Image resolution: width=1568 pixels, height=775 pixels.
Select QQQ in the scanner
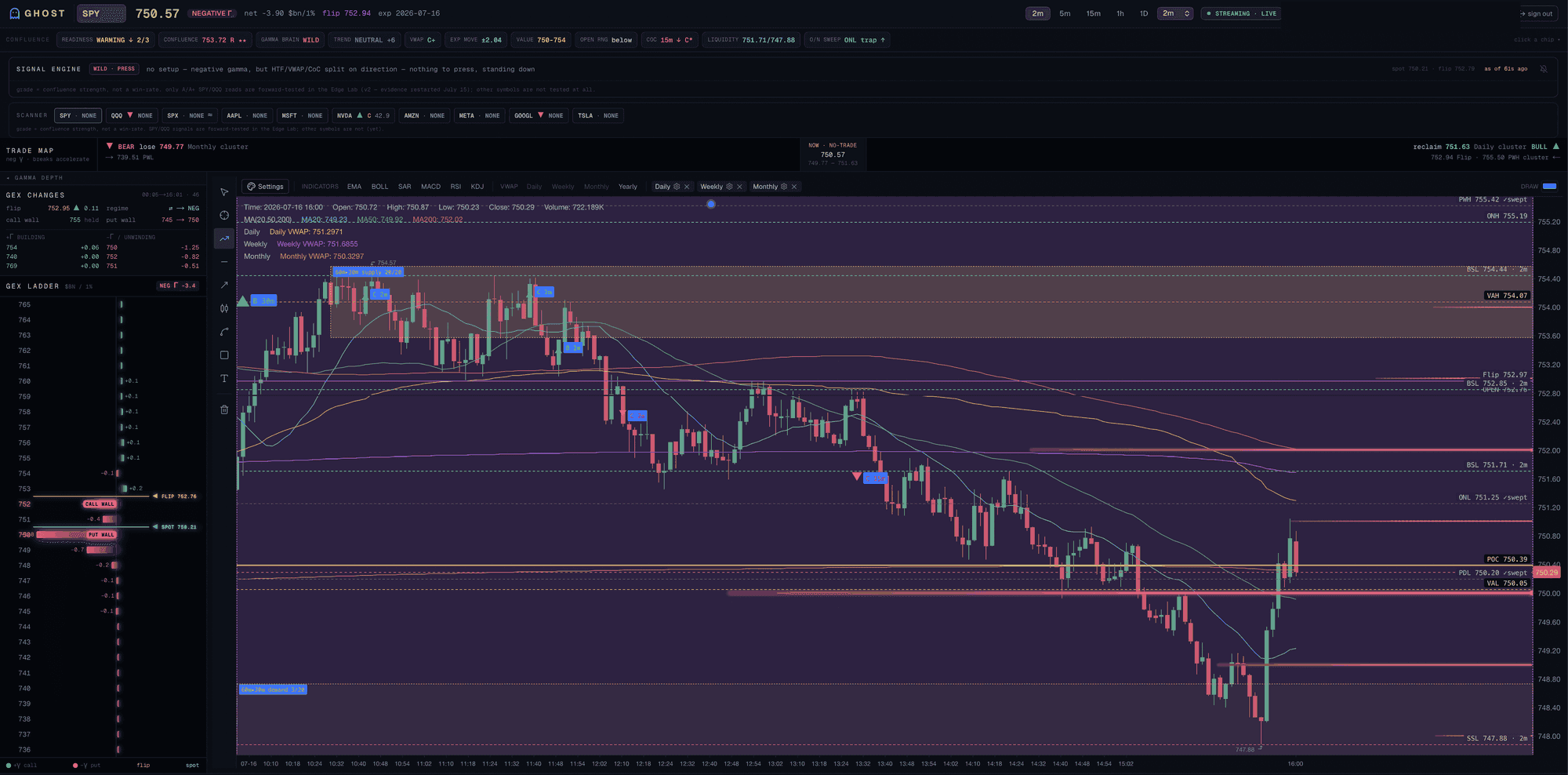coord(132,115)
